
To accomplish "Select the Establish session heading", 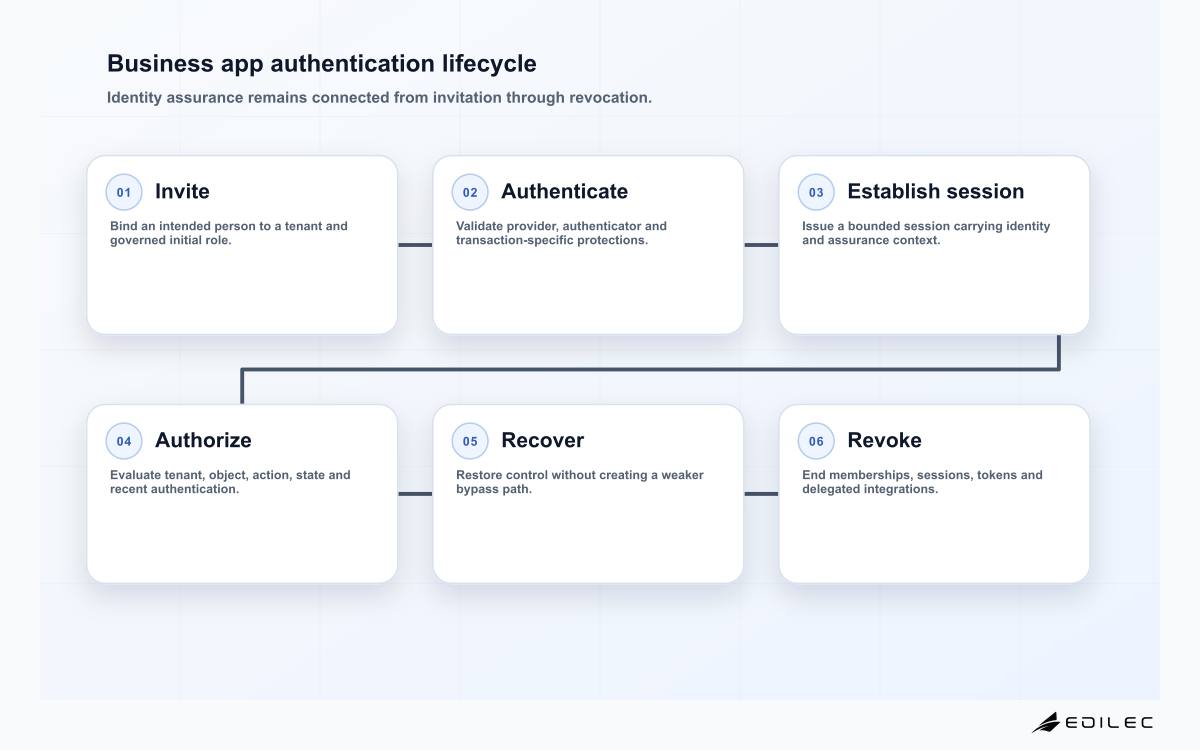I will point(935,191).
